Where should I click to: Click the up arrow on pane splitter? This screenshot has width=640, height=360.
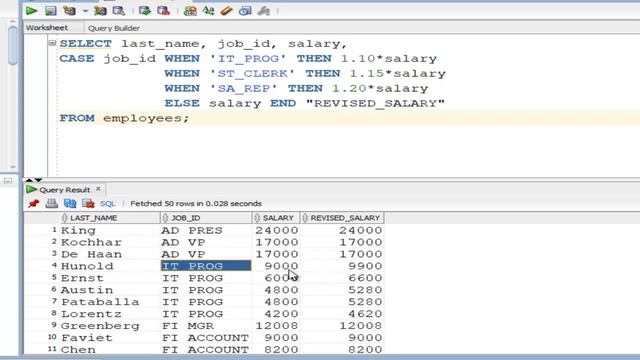(x=29, y=180)
